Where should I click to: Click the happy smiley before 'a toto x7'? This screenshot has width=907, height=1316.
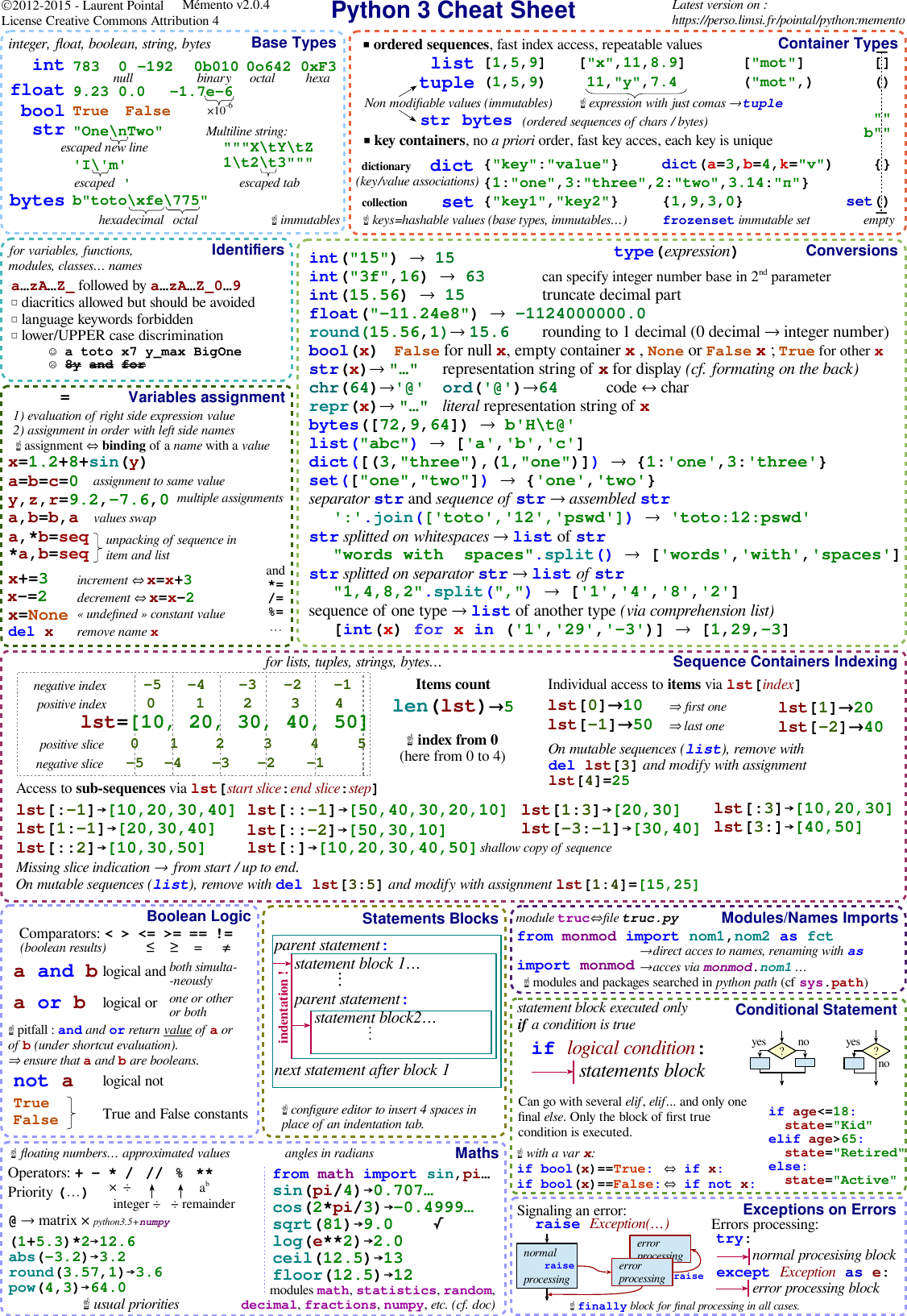pyautogui.click(x=53, y=352)
